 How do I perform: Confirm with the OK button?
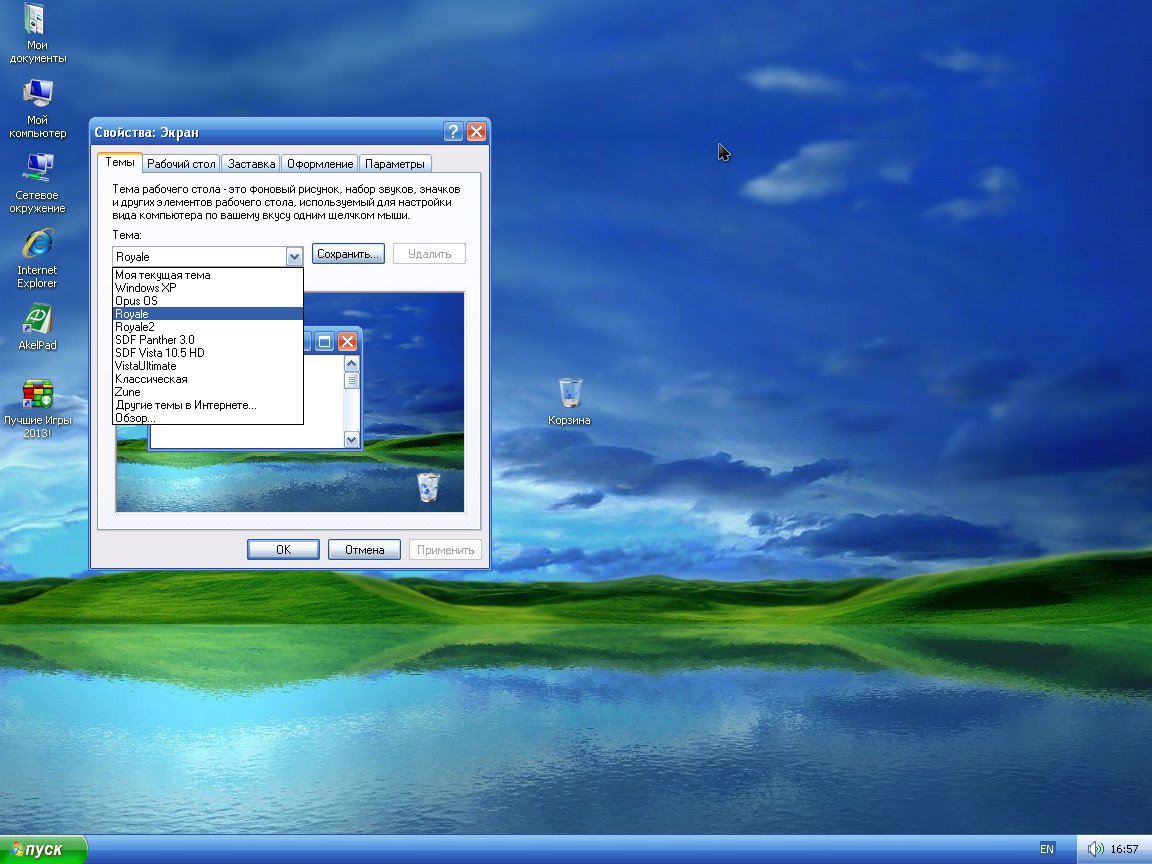pyautogui.click(x=283, y=548)
